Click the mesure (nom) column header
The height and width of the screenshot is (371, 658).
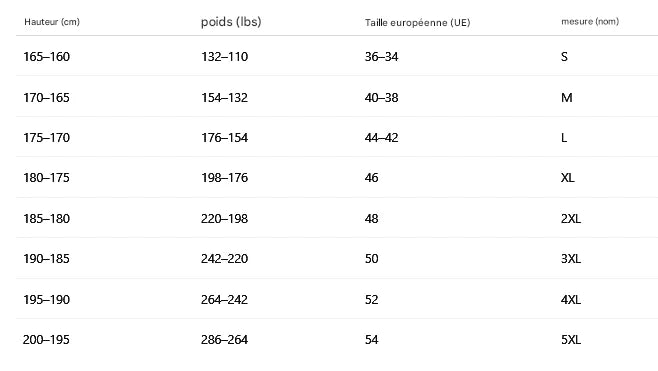[590, 21]
